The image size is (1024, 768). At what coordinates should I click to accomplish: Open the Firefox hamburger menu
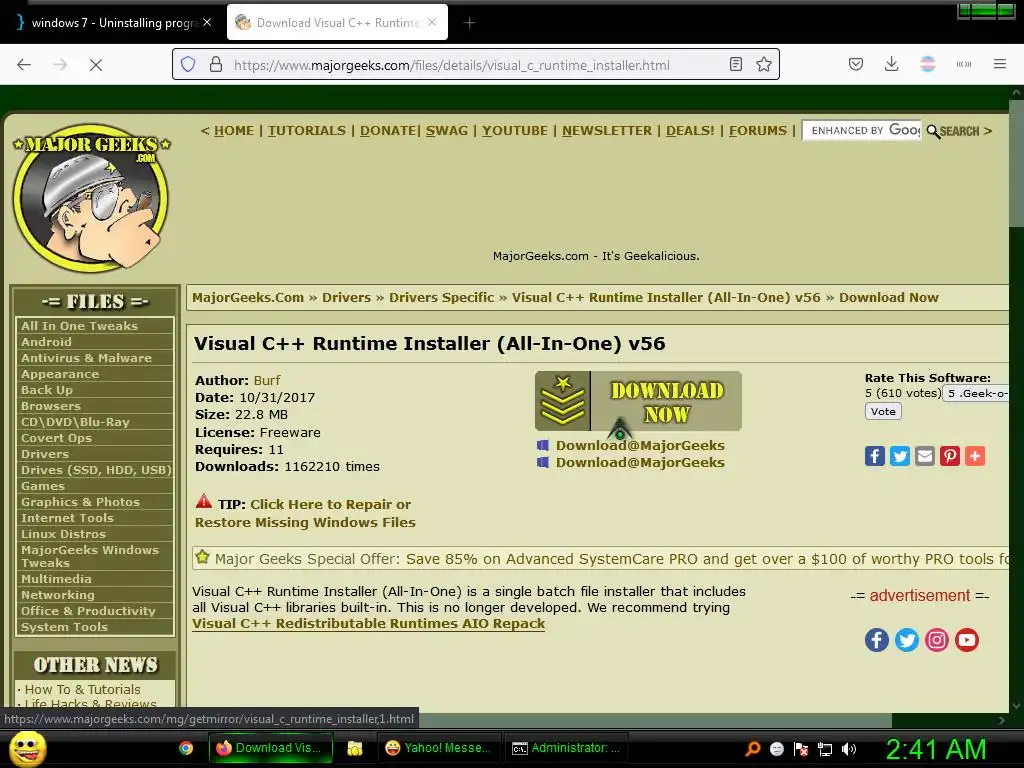(1000, 64)
